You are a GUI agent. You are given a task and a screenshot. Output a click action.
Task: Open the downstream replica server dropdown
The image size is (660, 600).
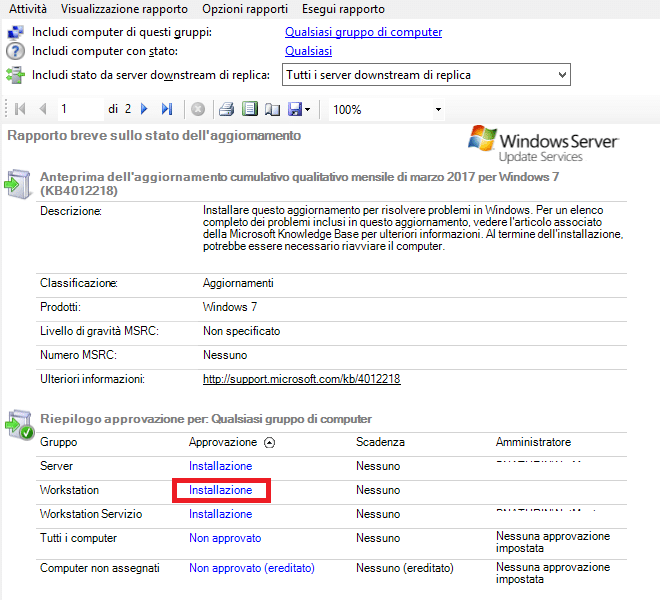coord(426,75)
